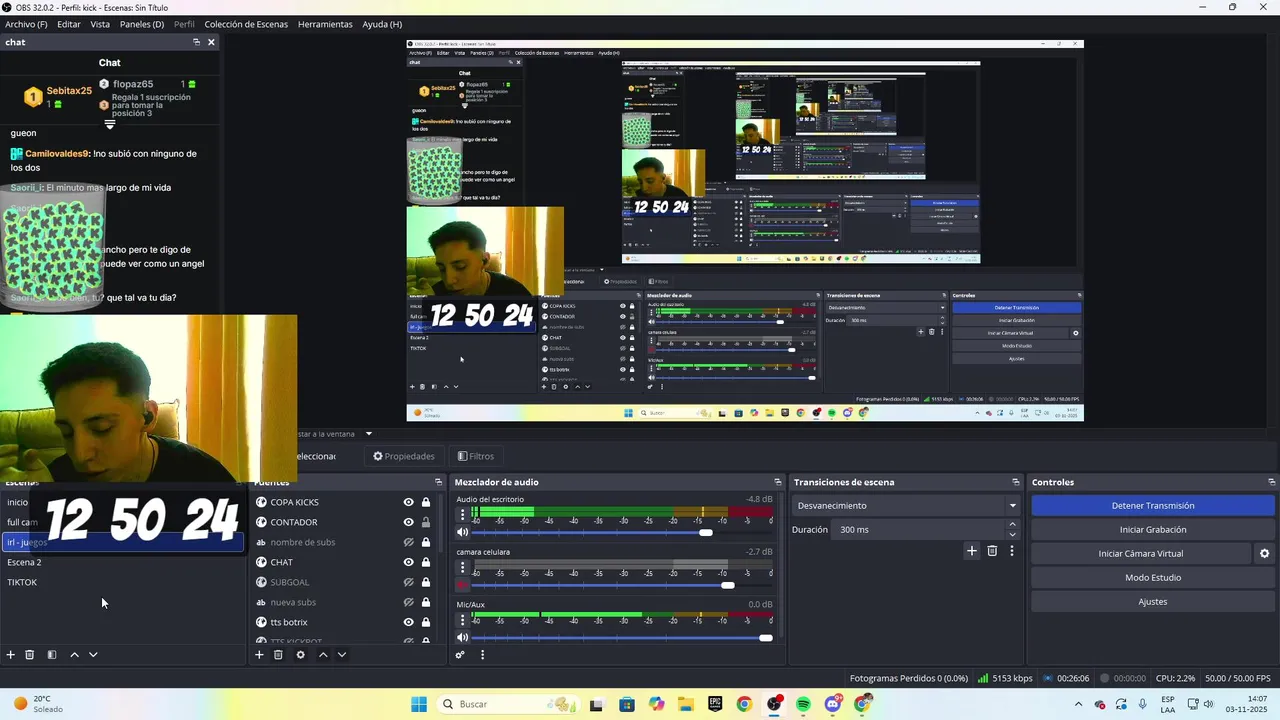
Task: Open source Filtros button
Action: coord(475,456)
